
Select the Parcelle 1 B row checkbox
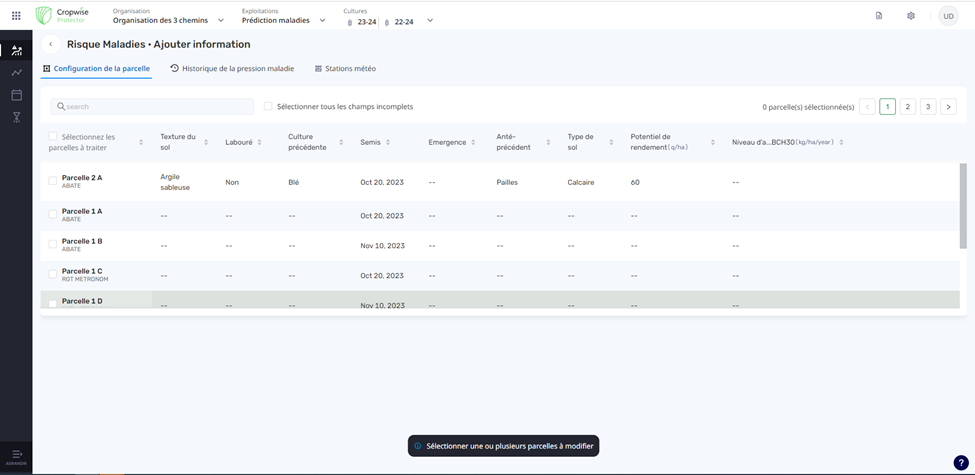coord(53,244)
